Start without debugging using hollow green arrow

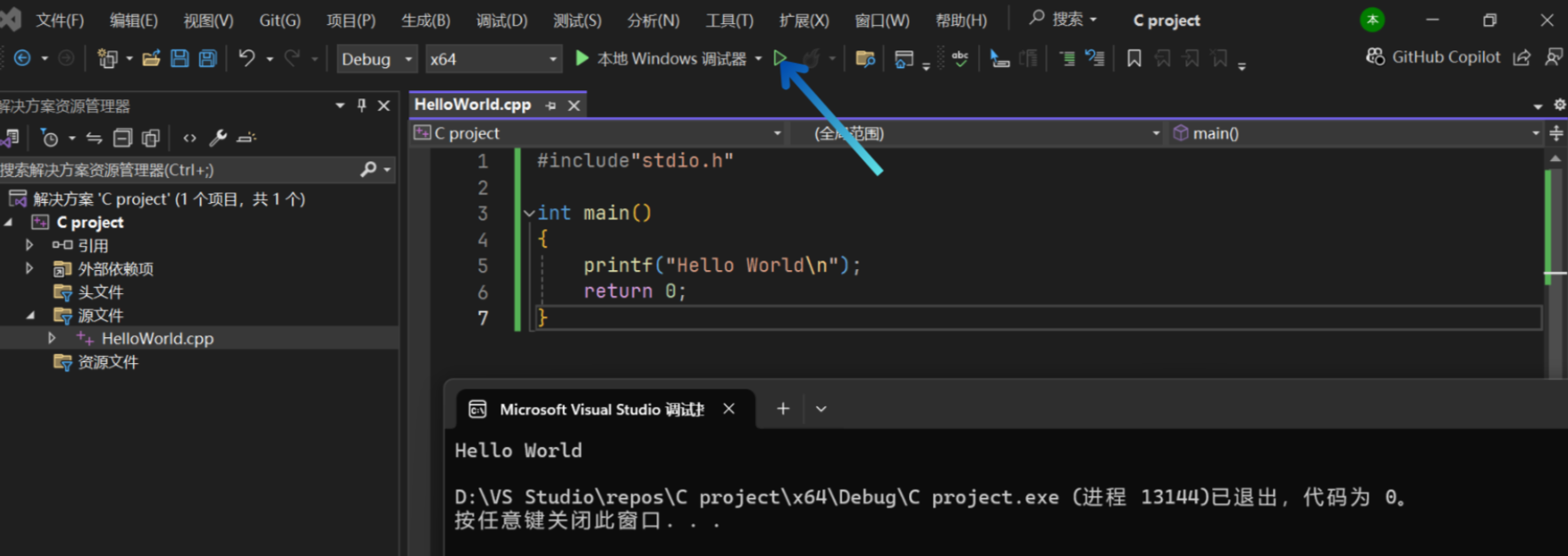(780, 58)
